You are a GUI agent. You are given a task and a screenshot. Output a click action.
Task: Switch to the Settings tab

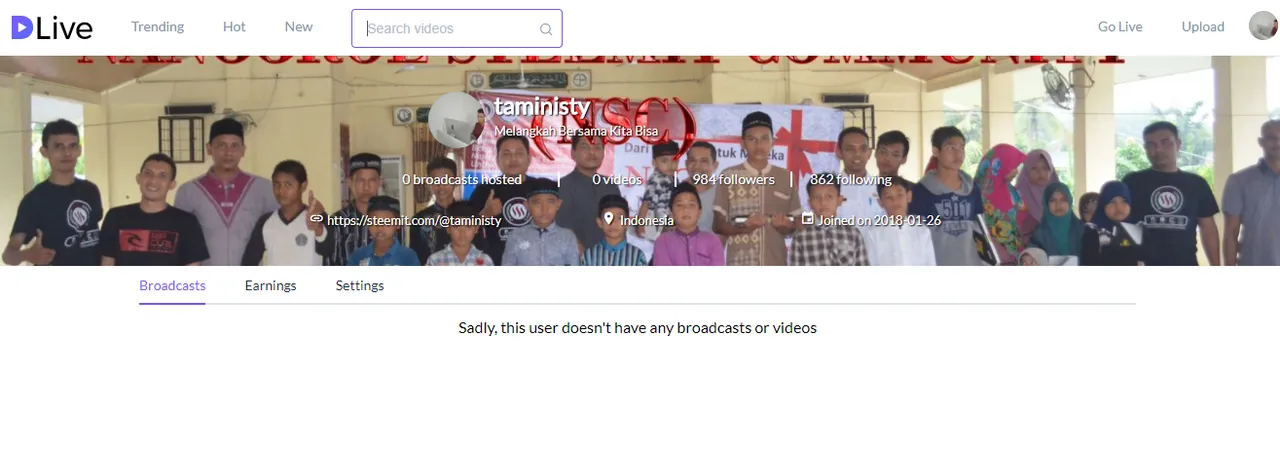pyautogui.click(x=360, y=286)
